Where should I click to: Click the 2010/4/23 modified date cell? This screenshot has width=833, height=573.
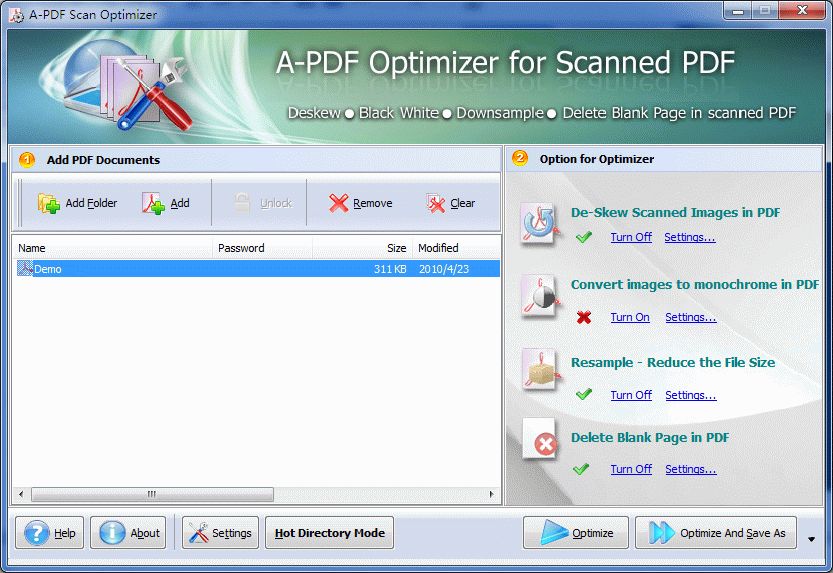tap(444, 269)
